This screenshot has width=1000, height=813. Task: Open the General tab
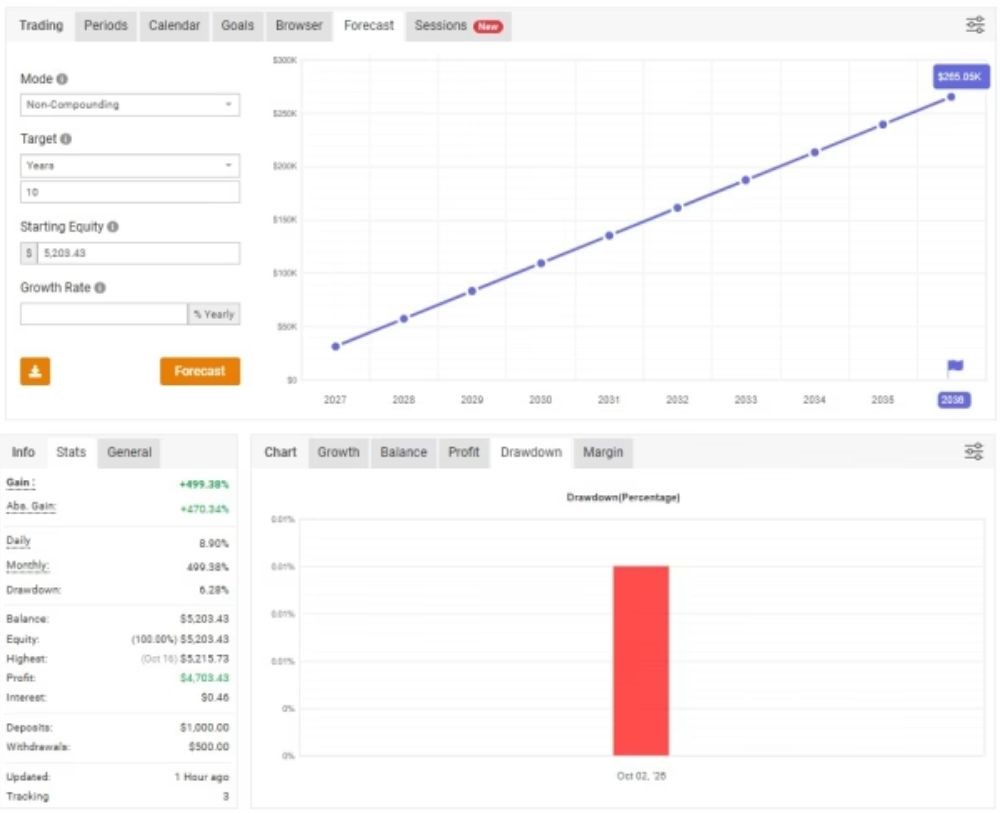click(x=129, y=452)
